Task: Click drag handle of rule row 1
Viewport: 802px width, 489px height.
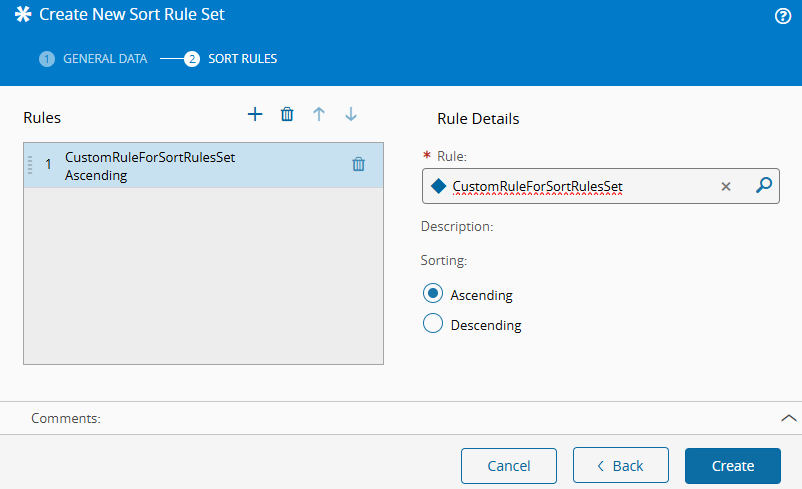Action: pos(30,165)
